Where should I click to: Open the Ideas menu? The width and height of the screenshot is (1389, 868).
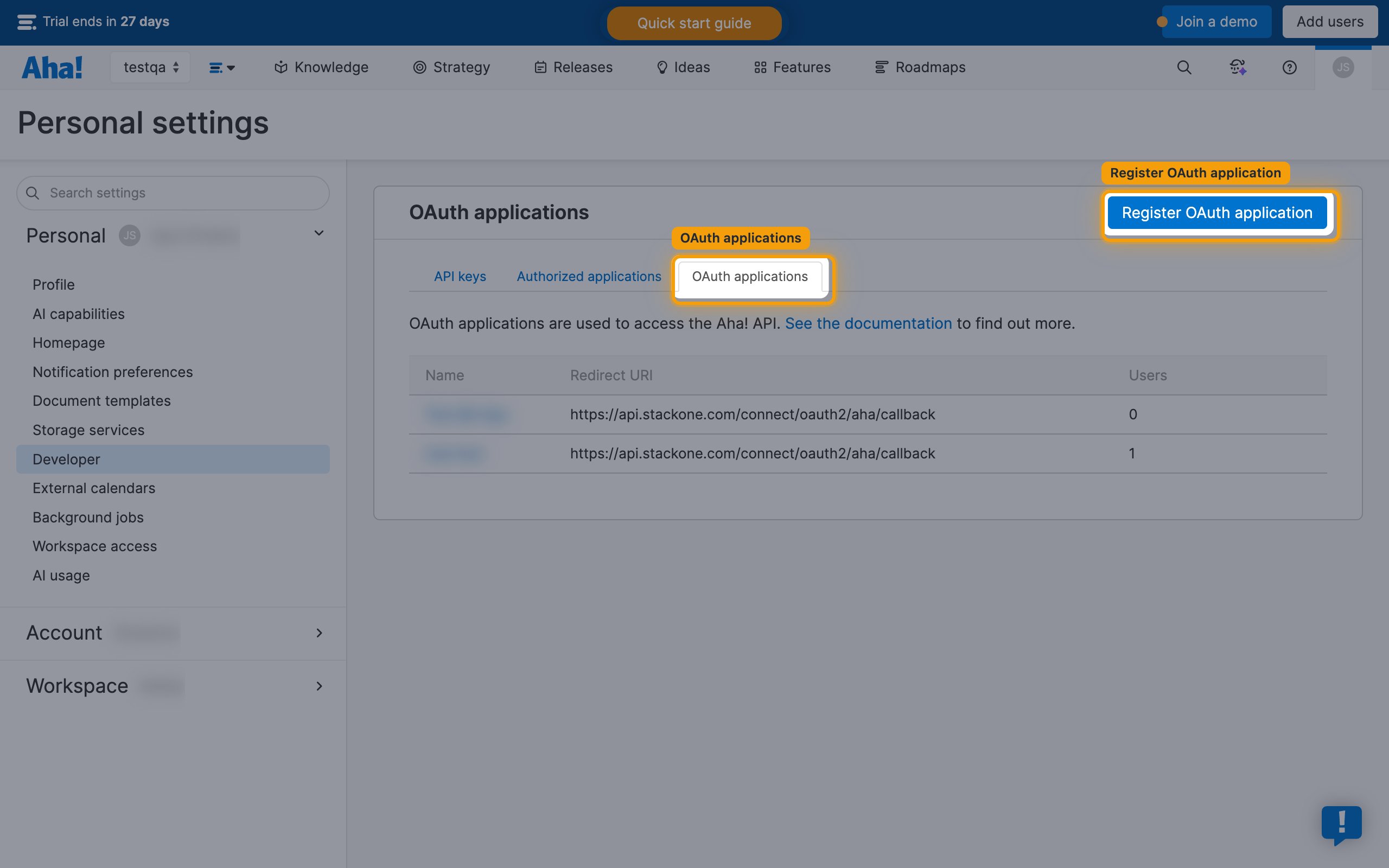pyautogui.click(x=683, y=67)
